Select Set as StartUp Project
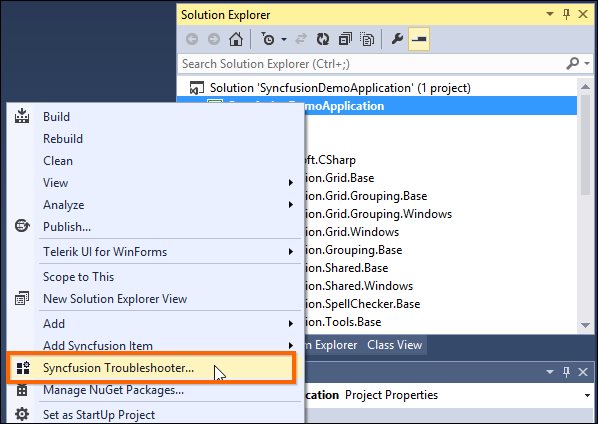This screenshot has height=424, width=598. [x=99, y=414]
